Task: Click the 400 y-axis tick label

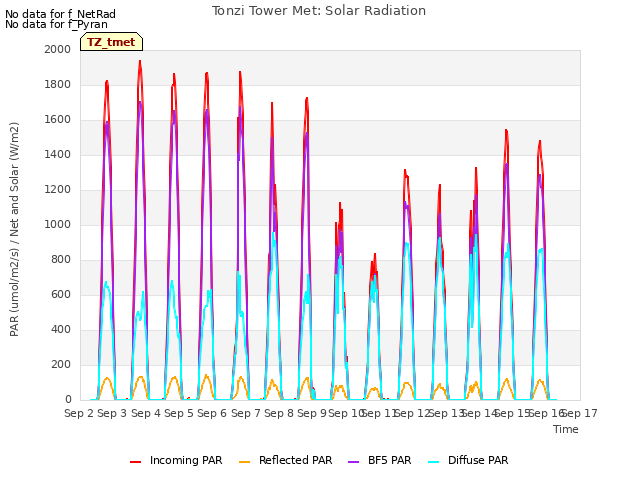Action: pyautogui.click(x=61, y=330)
